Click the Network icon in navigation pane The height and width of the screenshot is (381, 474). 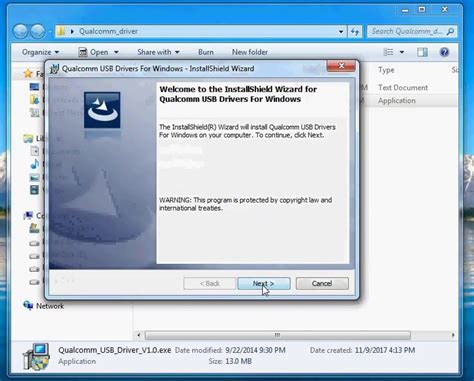(28, 305)
